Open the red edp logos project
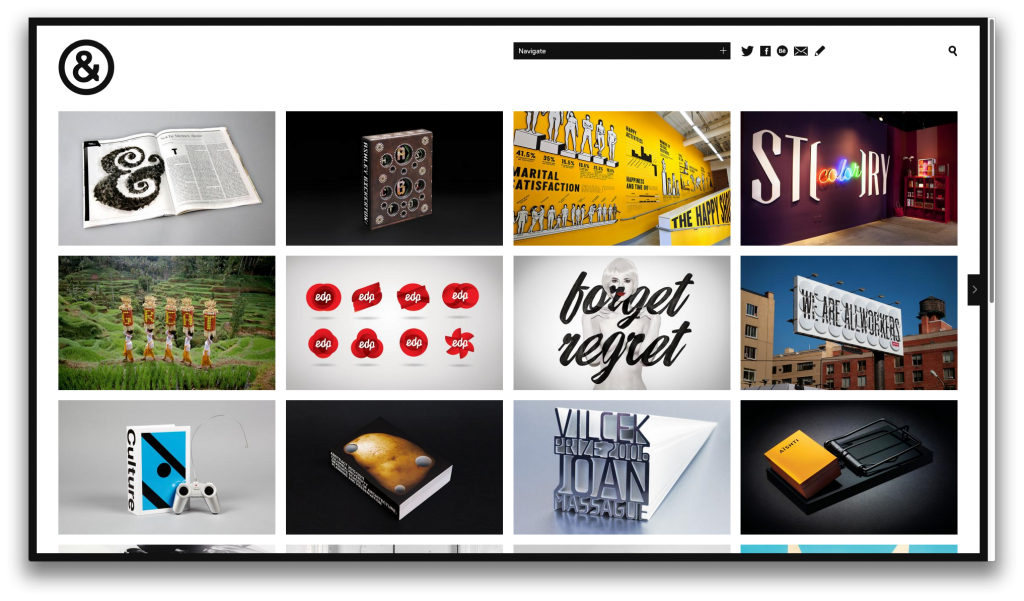This screenshot has height=601, width=1024. [x=394, y=323]
